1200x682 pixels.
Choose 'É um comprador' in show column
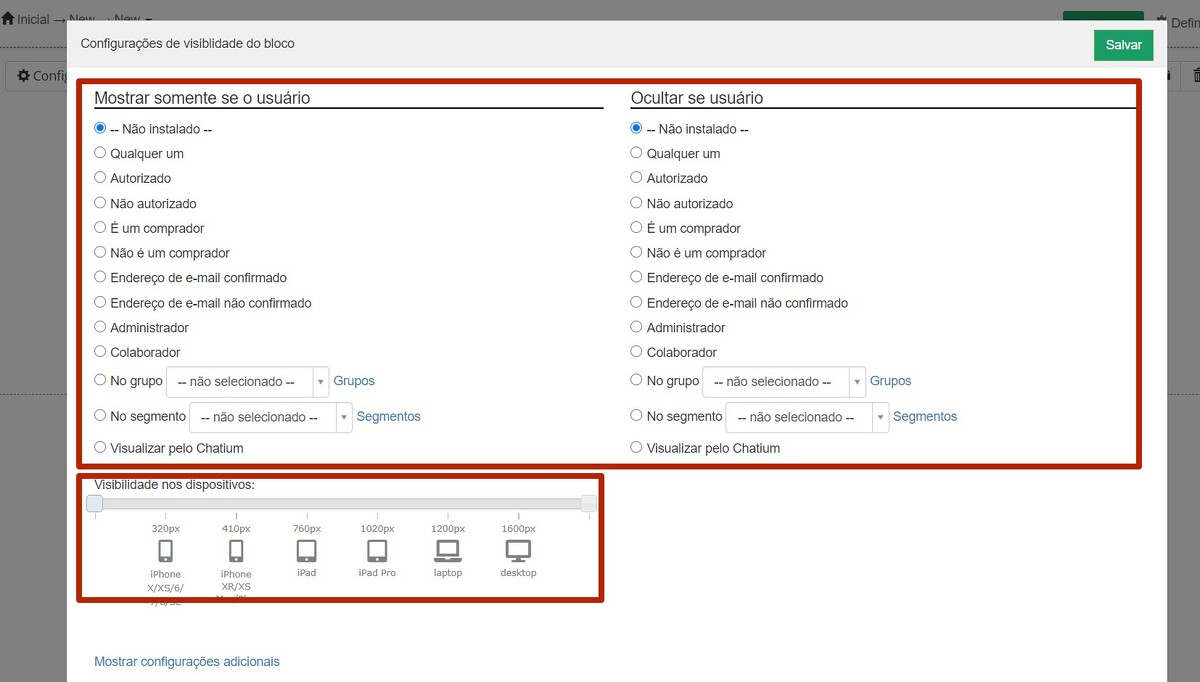point(100,228)
